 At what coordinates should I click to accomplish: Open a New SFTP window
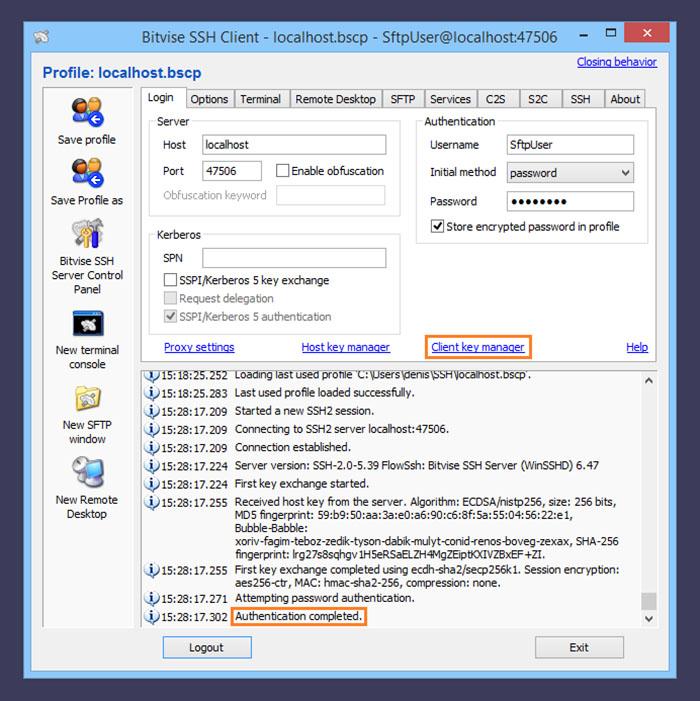click(x=88, y=397)
